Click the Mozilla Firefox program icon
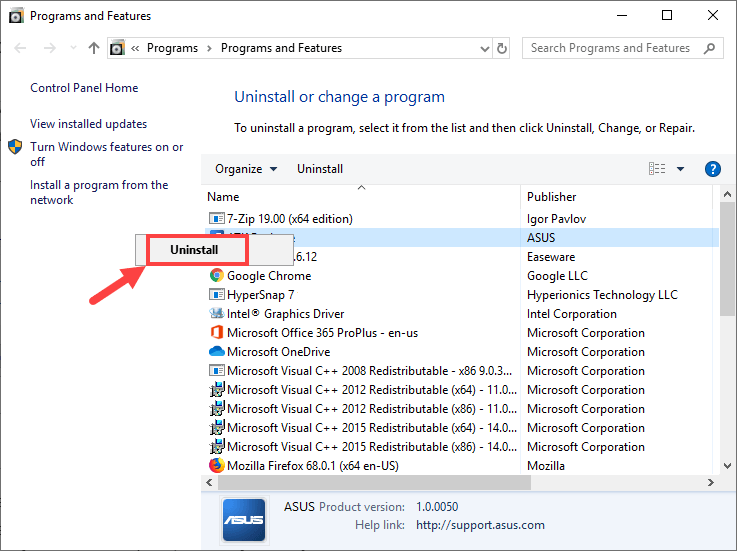The image size is (737, 551). pos(216,465)
